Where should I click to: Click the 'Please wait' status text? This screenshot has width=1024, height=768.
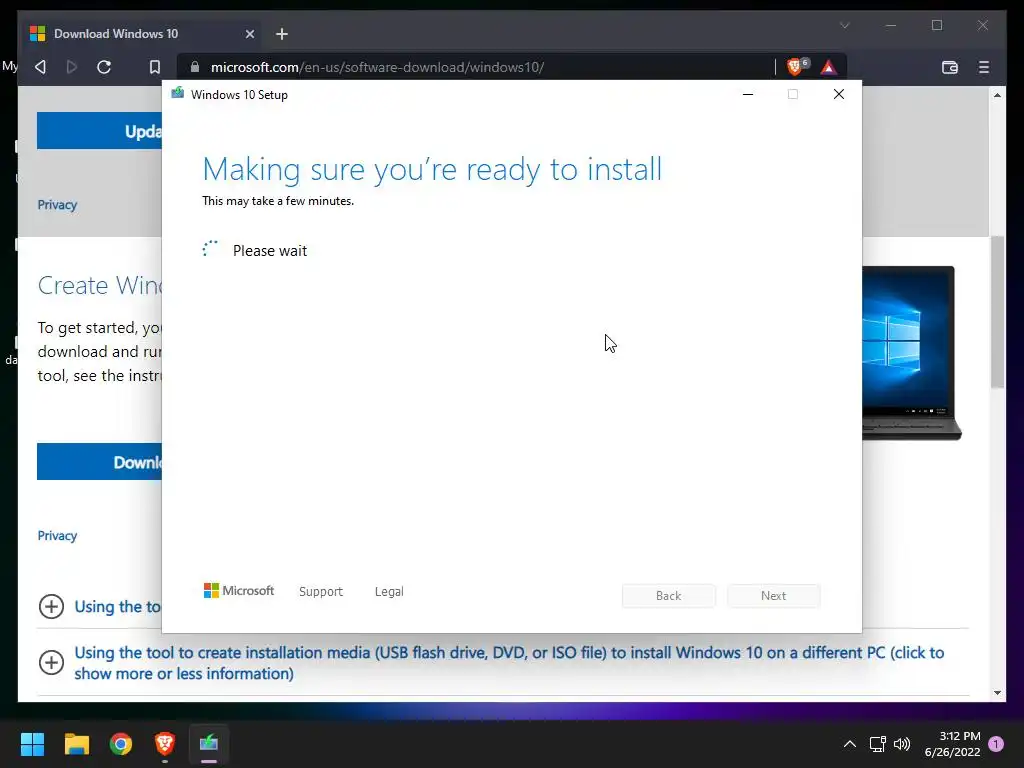(270, 251)
